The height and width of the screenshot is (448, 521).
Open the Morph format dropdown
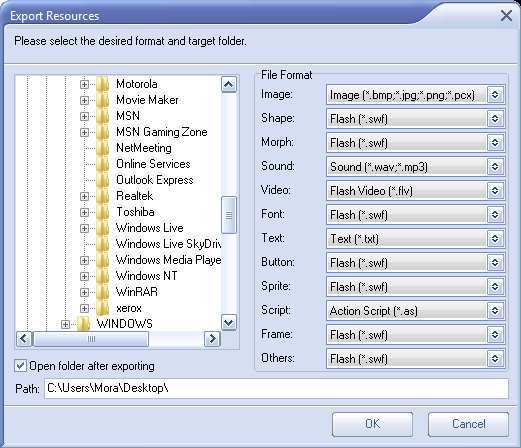[x=495, y=143]
